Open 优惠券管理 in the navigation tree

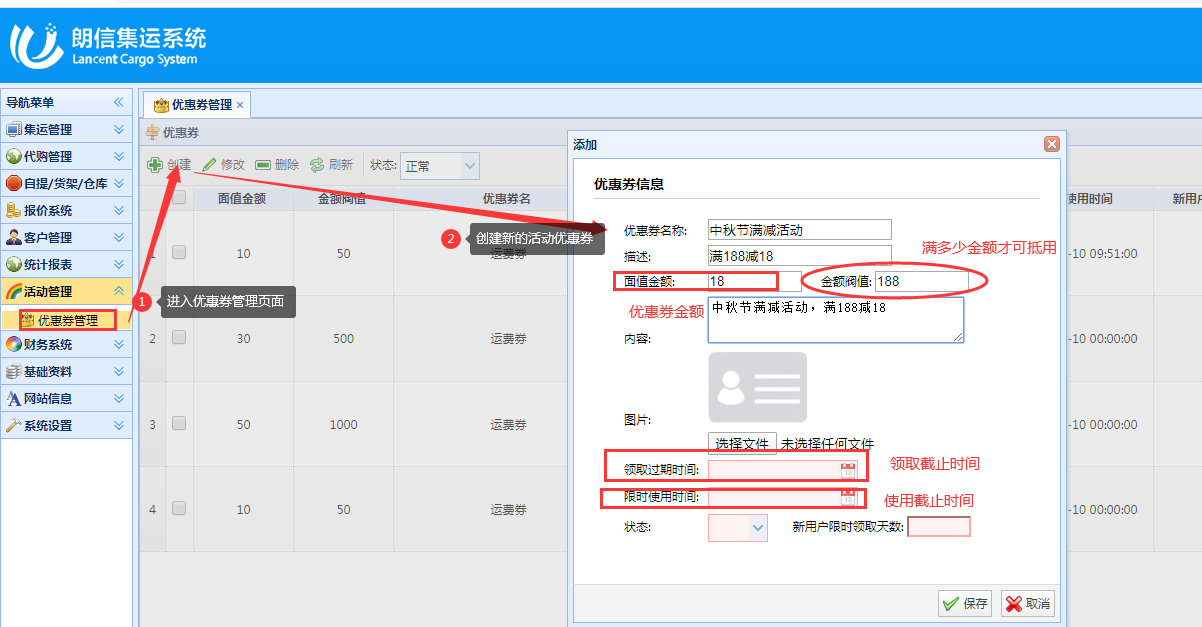(x=67, y=320)
